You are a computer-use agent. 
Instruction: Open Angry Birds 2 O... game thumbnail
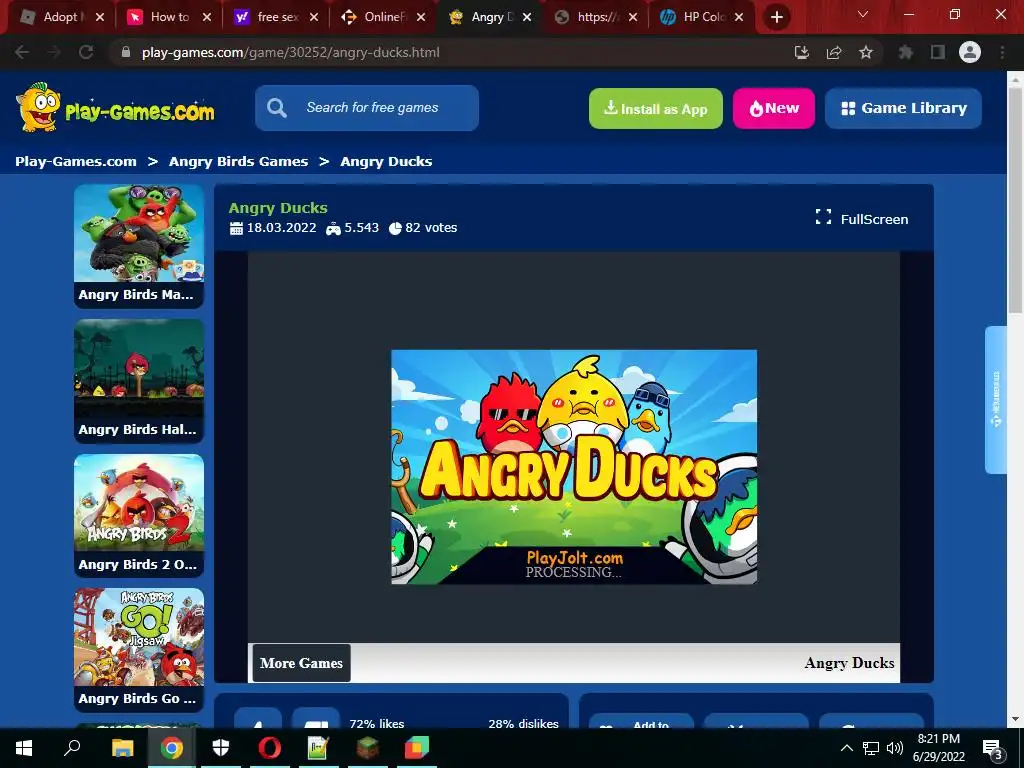(x=139, y=516)
